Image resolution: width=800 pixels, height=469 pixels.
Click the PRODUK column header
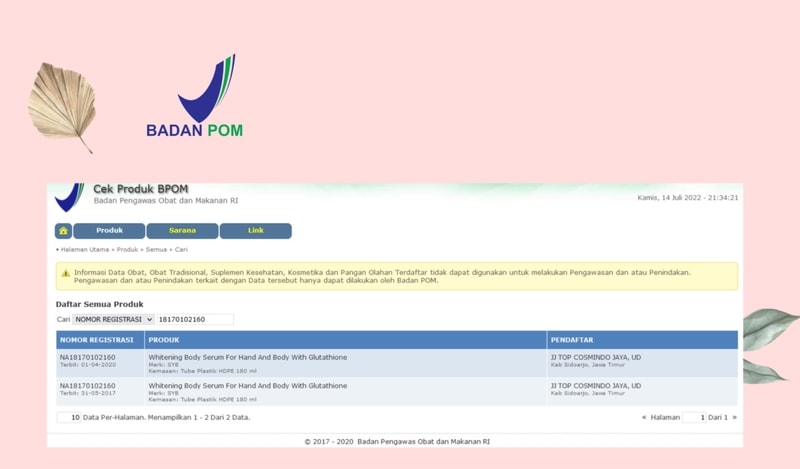click(x=345, y=340)
